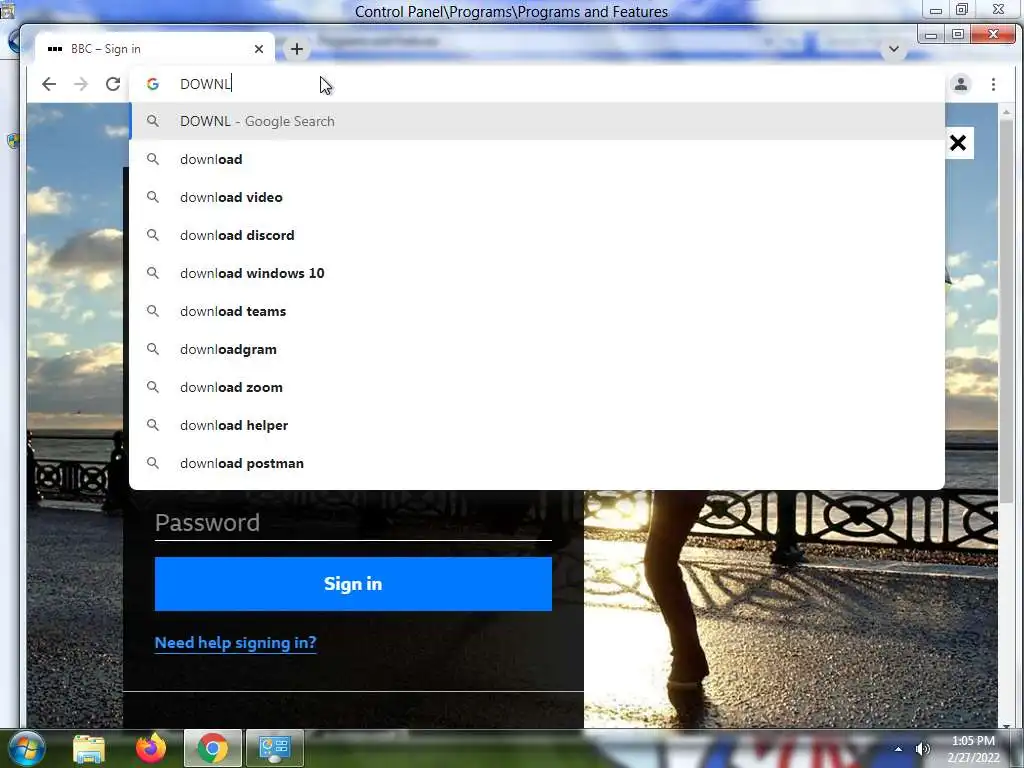This screenshot has width=1024, height=768.
Task: Click the page's vertical scrollbar
Action: (1006, 310)
